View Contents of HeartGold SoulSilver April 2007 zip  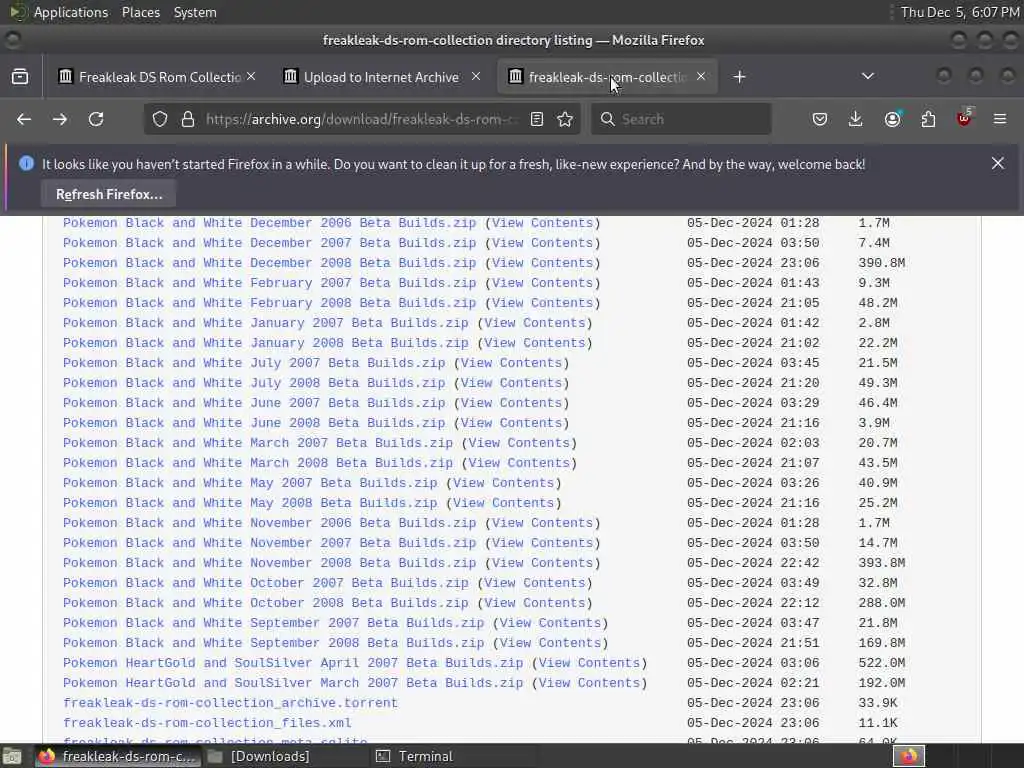tap(589, 663)
